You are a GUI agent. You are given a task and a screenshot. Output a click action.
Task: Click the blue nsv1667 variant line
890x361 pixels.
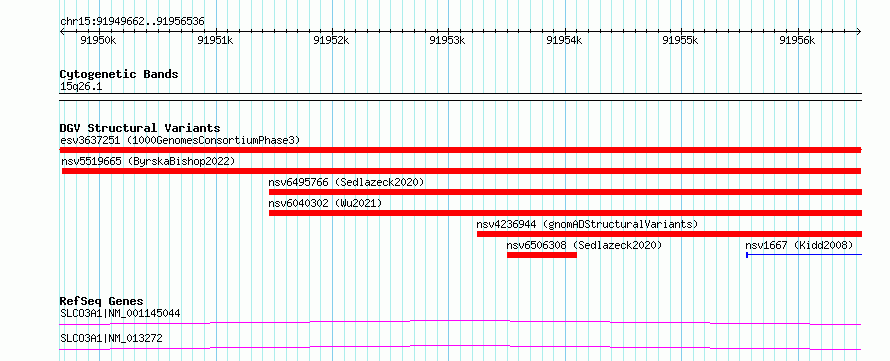pyautogui.click(x=804, y=255)
